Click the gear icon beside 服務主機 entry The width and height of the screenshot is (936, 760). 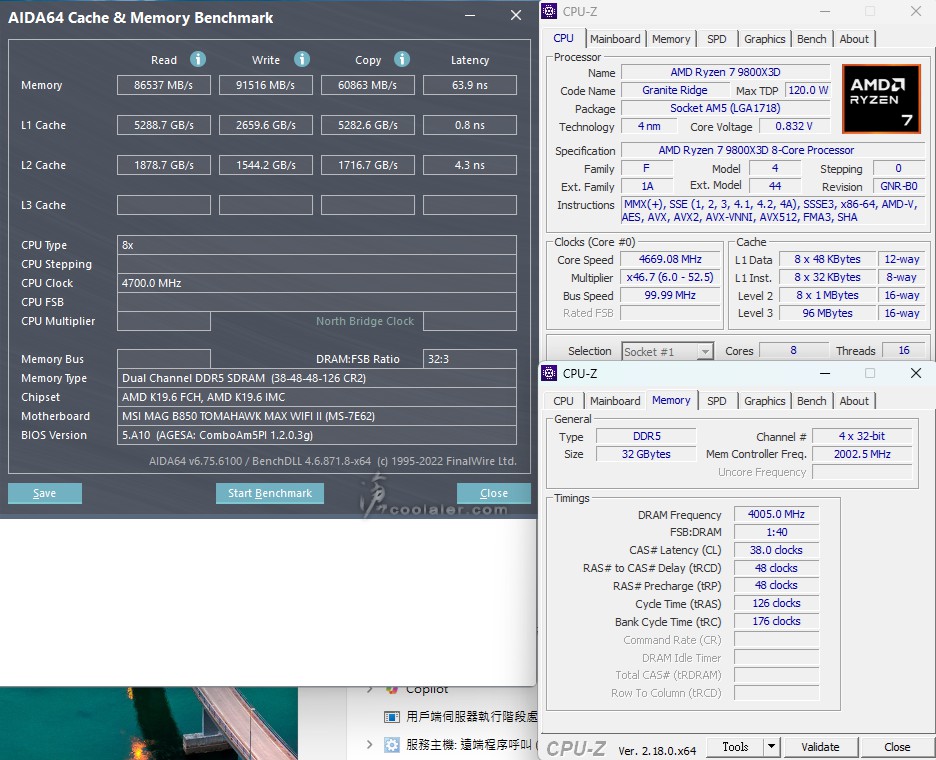[393, 745]
